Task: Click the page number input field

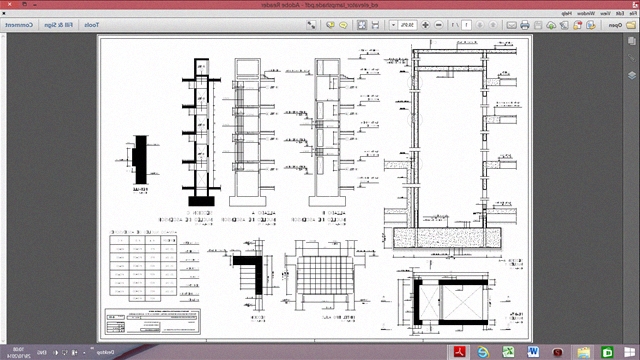Action: tap(466, 25)
